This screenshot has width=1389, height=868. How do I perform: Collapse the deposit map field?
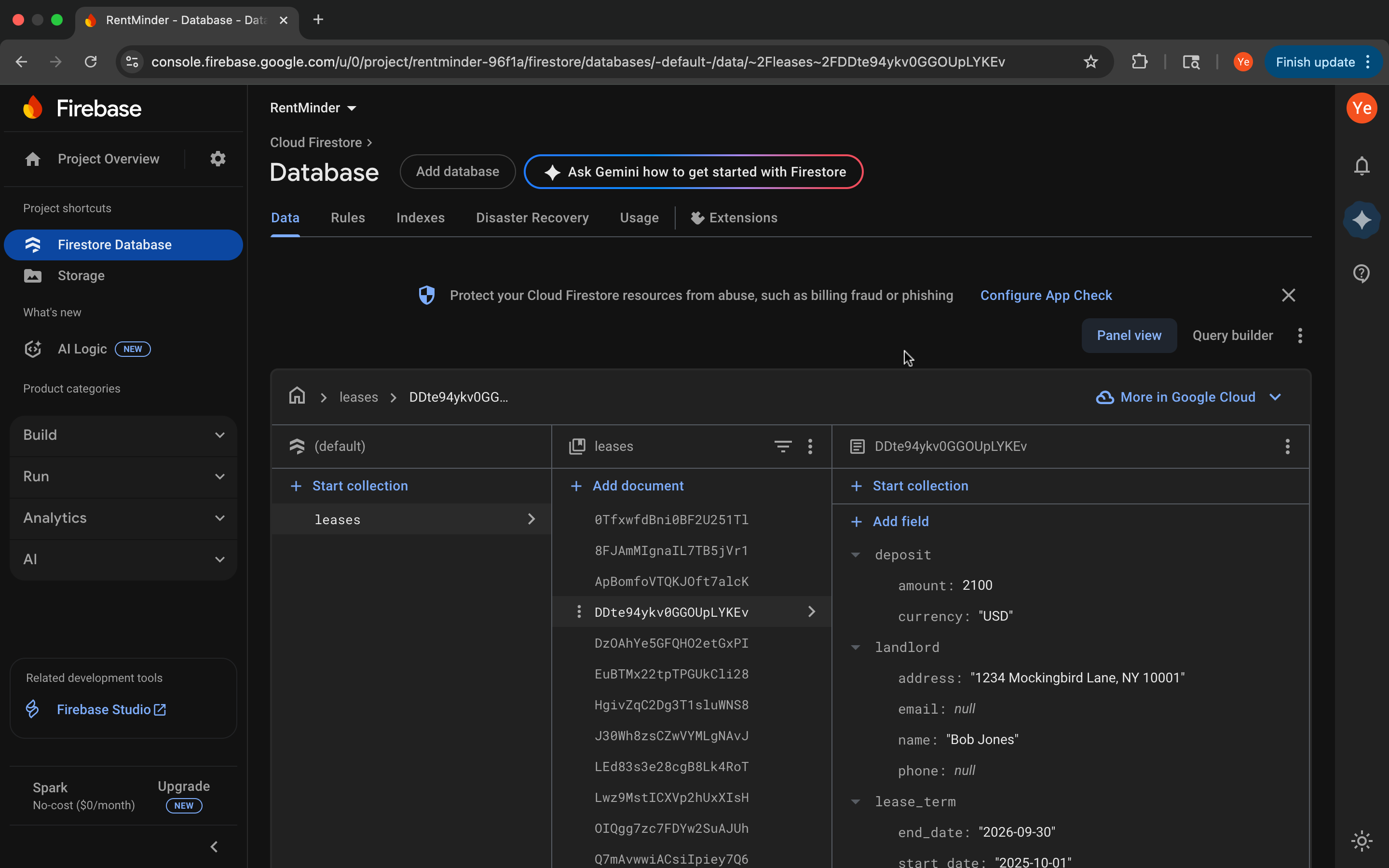(x=855, y=555)
